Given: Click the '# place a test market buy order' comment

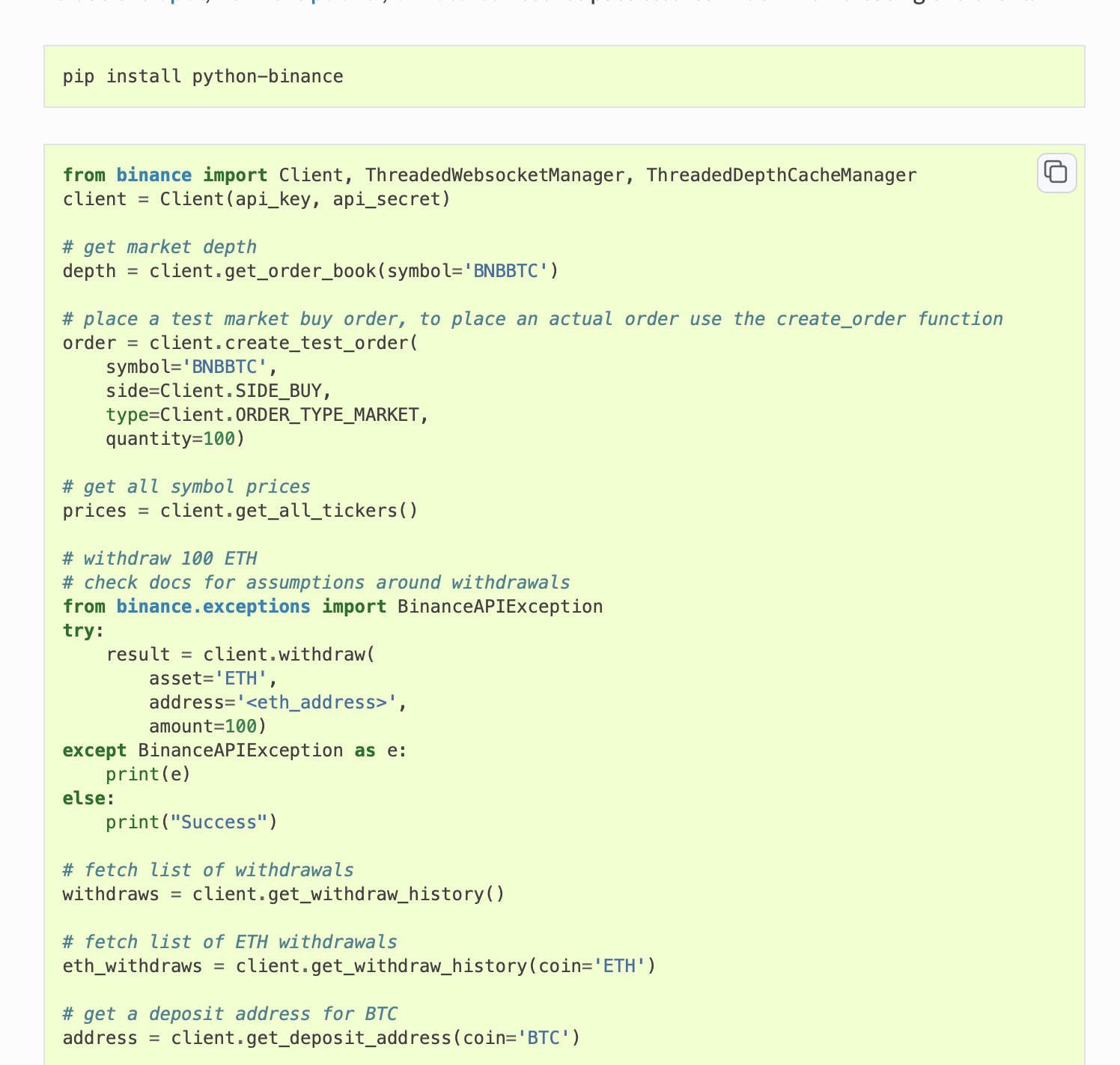Looking at the screenshot, I should [x=532, y=319].
